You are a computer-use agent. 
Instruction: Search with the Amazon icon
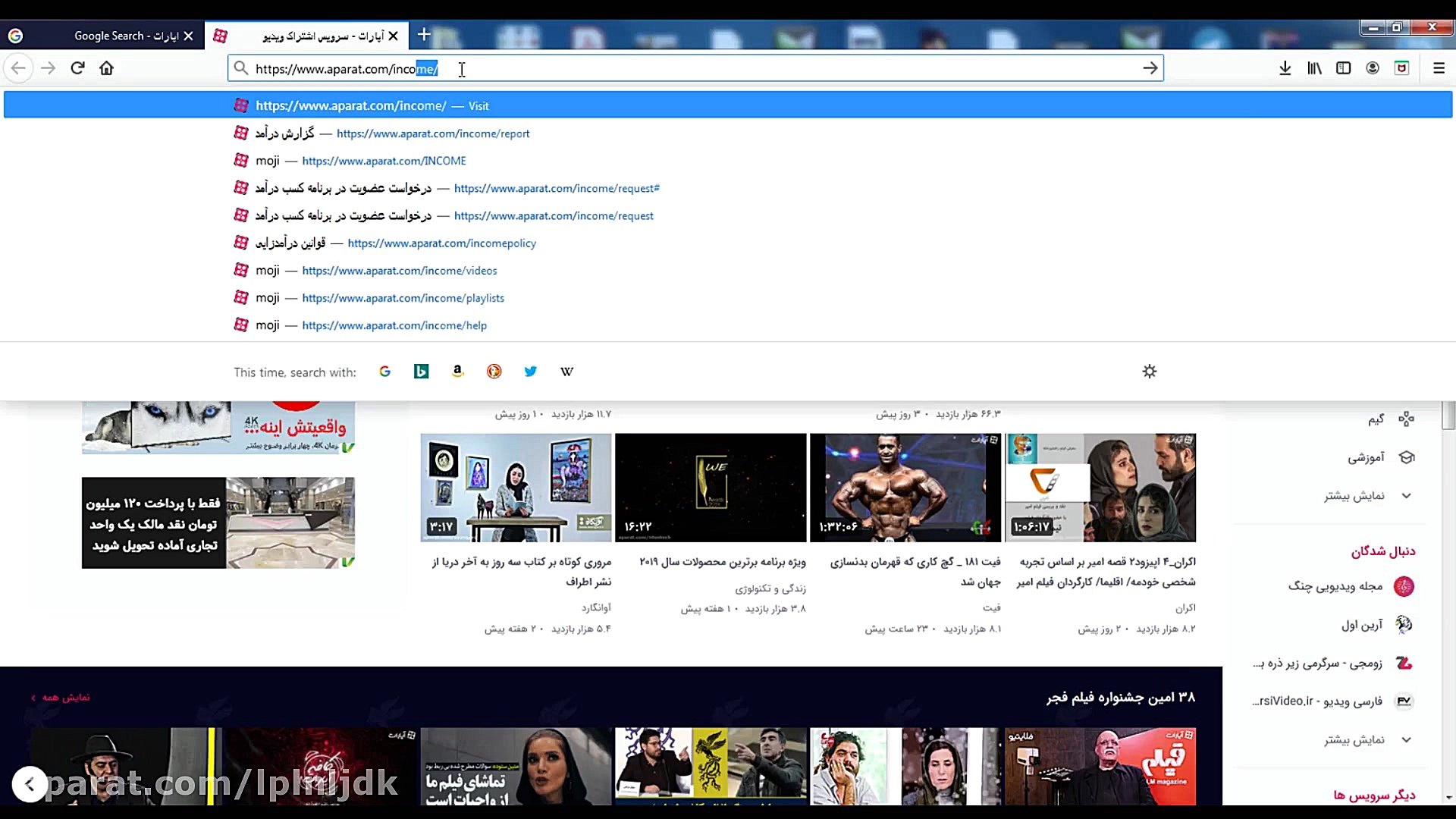tap(457, 372)
